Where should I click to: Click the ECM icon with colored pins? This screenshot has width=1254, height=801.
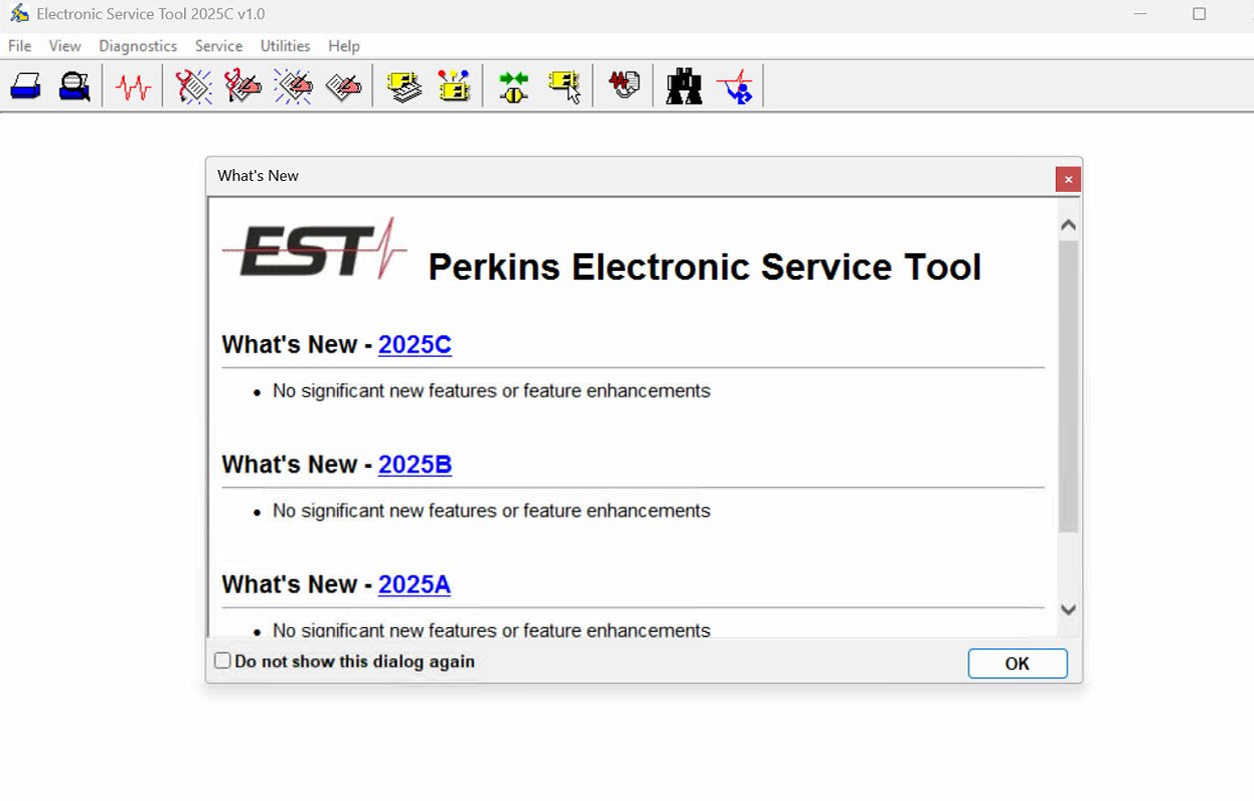click(x=454, y=87)
